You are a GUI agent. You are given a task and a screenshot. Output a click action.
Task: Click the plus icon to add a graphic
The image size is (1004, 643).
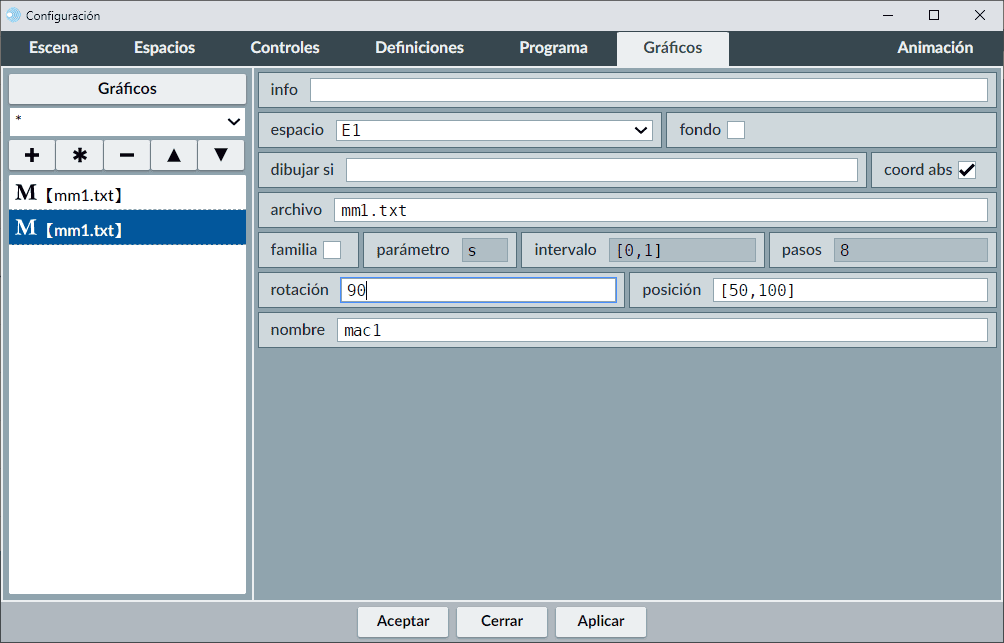click(32, 156)
